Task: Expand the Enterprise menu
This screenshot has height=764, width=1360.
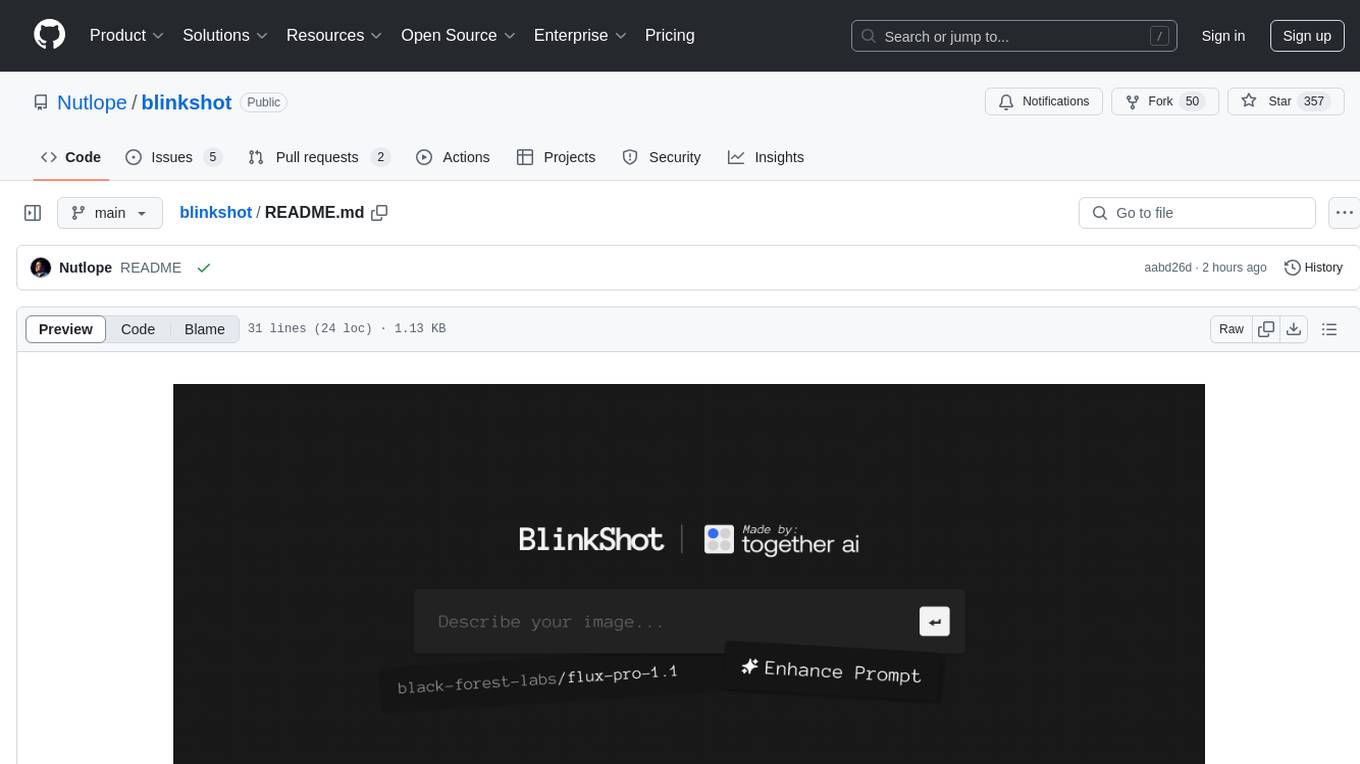Action: pyautogui.click(x=580, y=35)
